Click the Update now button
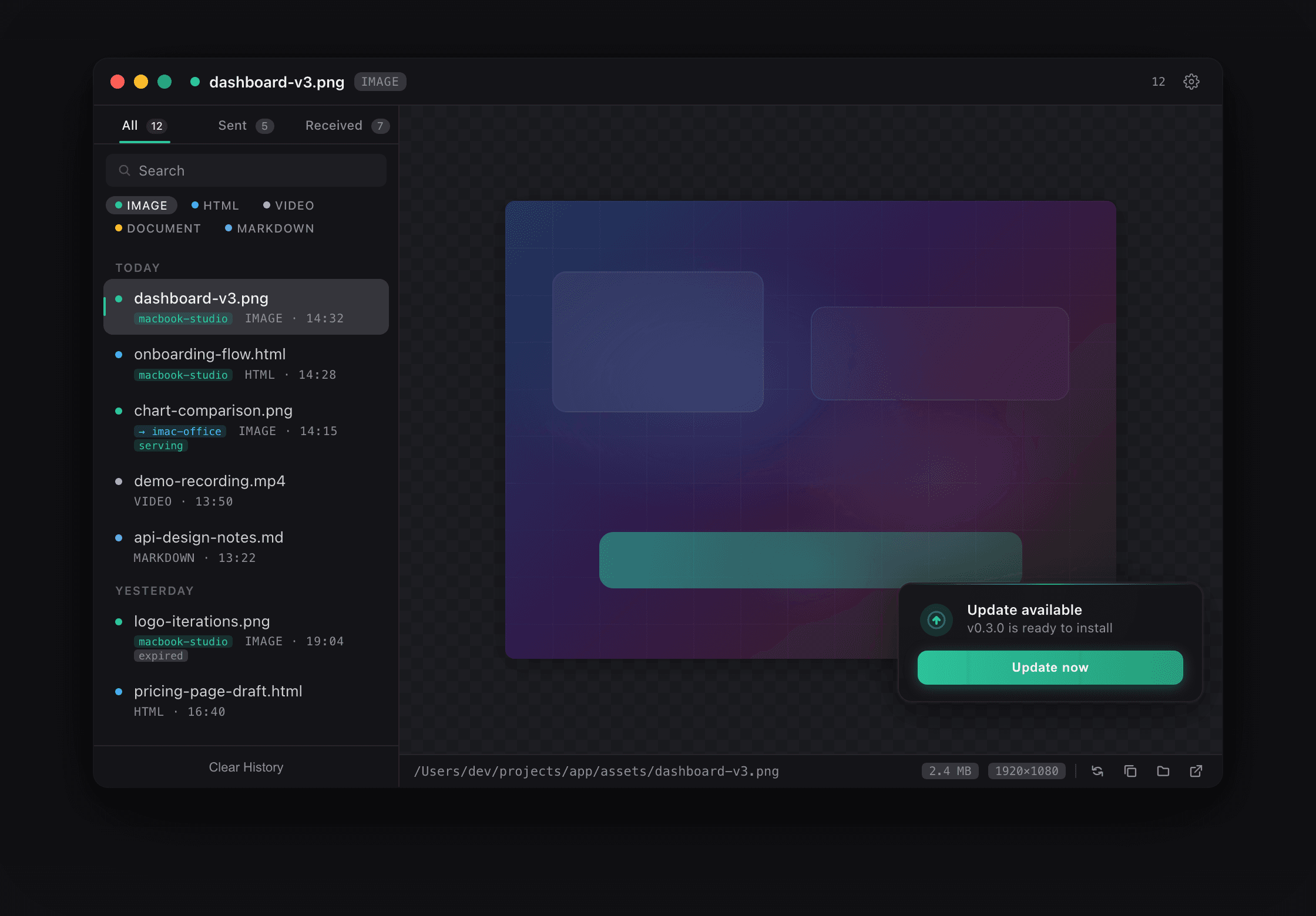Viewport: 1316px width, 916px height. (x=1050, y=668)
